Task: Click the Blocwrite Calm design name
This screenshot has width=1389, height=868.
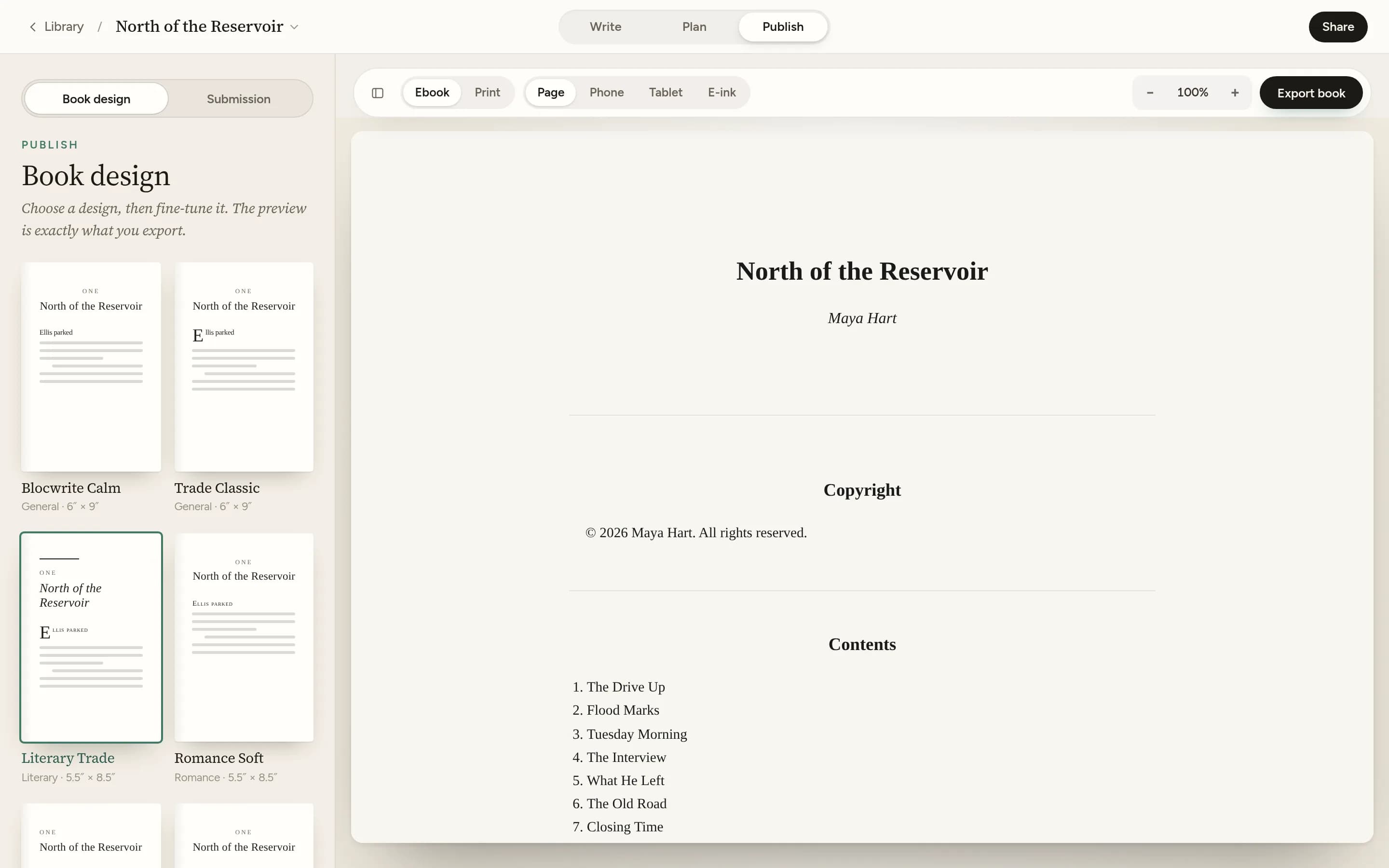Action: (x=71, y=488)
